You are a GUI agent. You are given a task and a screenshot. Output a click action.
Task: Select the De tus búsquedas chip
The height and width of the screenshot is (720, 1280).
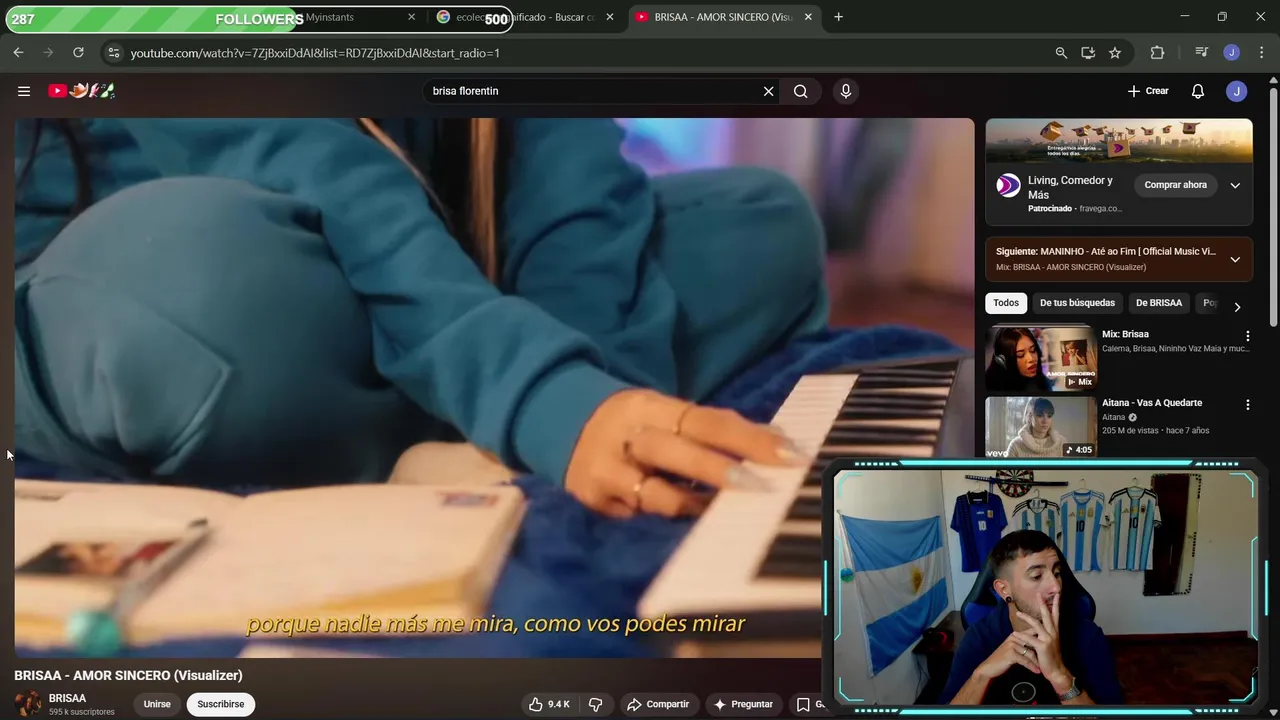1077,303
